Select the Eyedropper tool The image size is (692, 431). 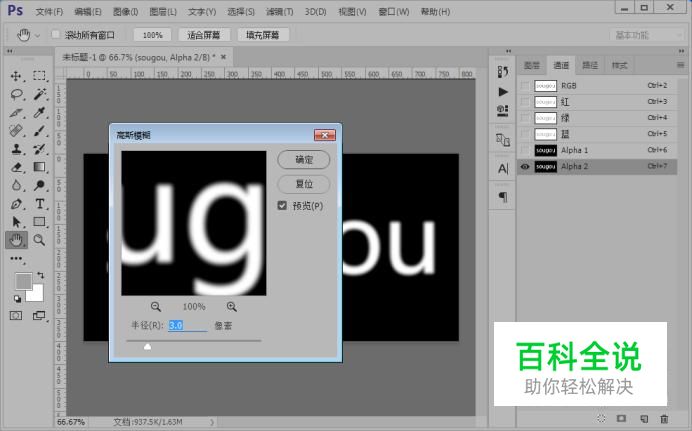tap(39, 112)
